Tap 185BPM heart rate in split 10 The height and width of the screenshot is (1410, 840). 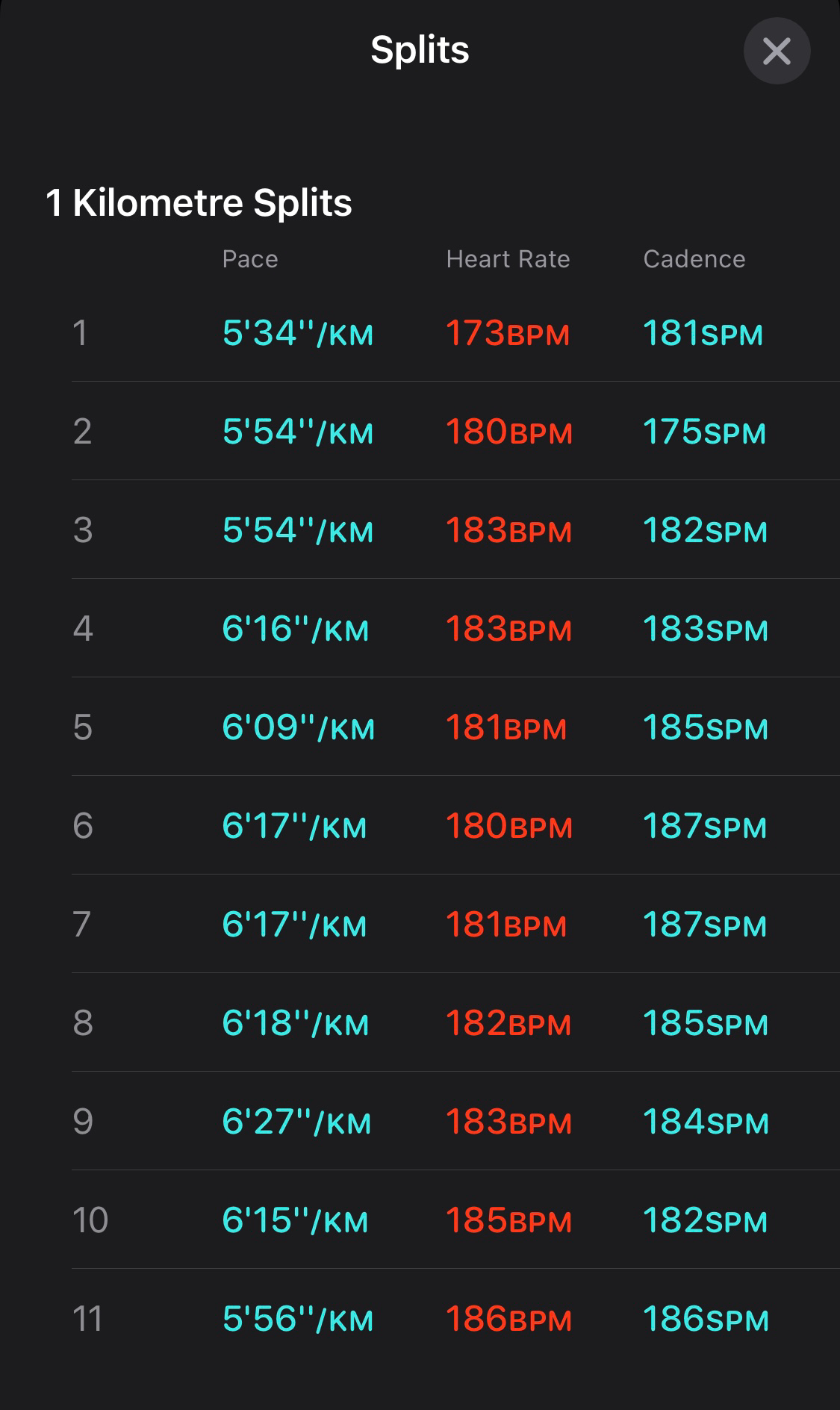tap(508, 1220)
